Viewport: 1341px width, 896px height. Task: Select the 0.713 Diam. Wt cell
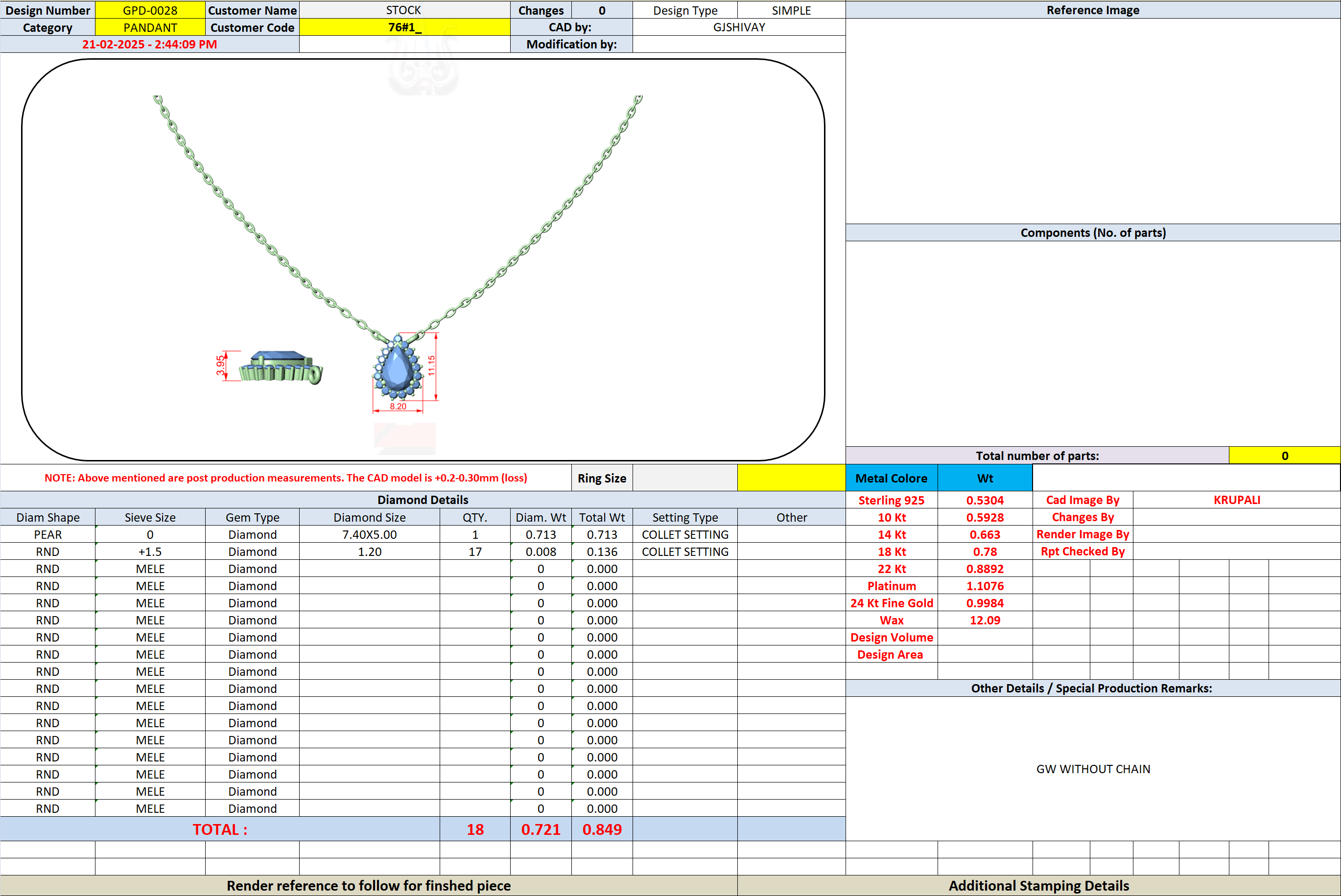[541, 534]
